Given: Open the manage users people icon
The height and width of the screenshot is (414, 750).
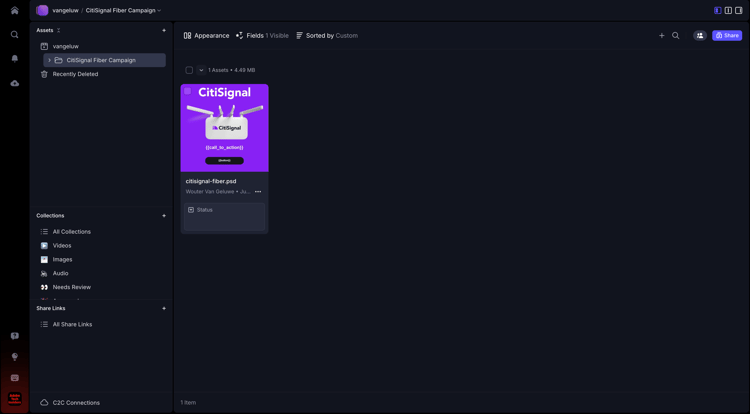Looking at the screenshot, I should click(x=700, y=35).
